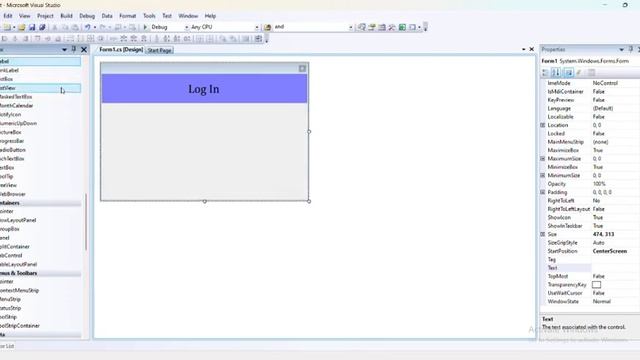Image resolution: width=640 pixels, height=360 pixels.
Task: Close the Toolbox panel
Action: pyautogui.click(x=84, y=49)
